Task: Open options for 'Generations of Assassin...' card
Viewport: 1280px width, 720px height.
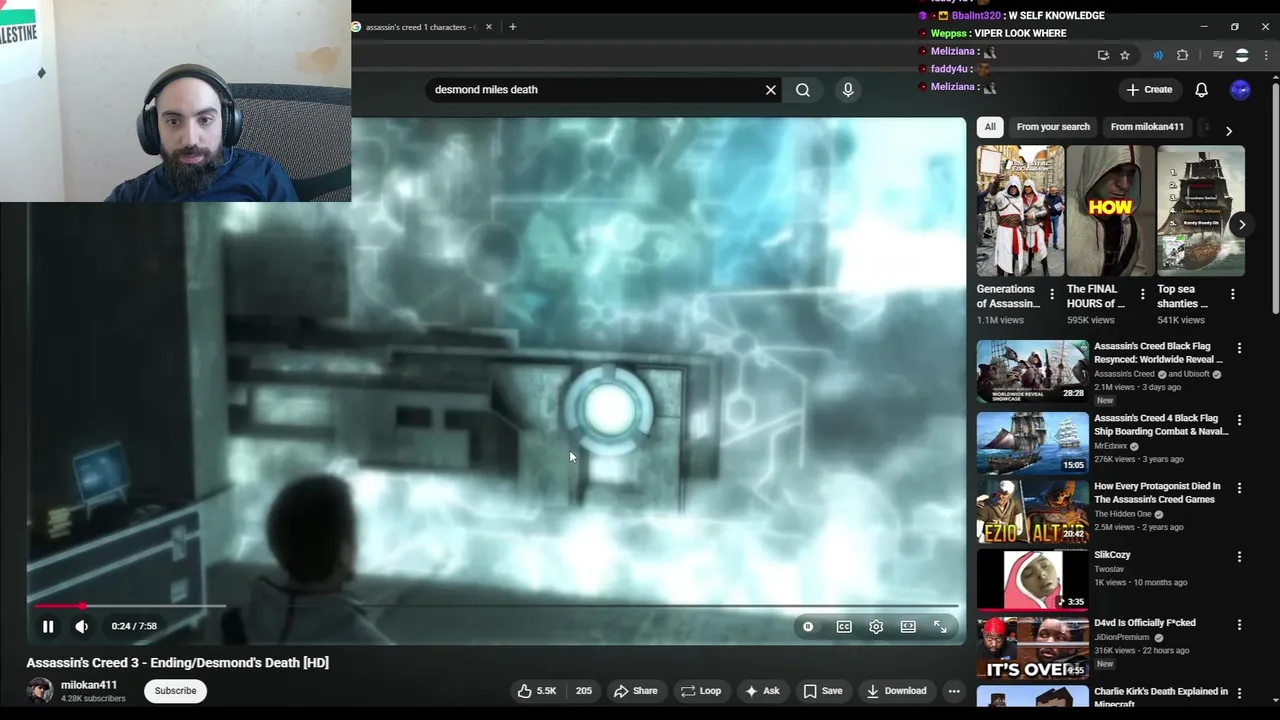Action: 1051,295
